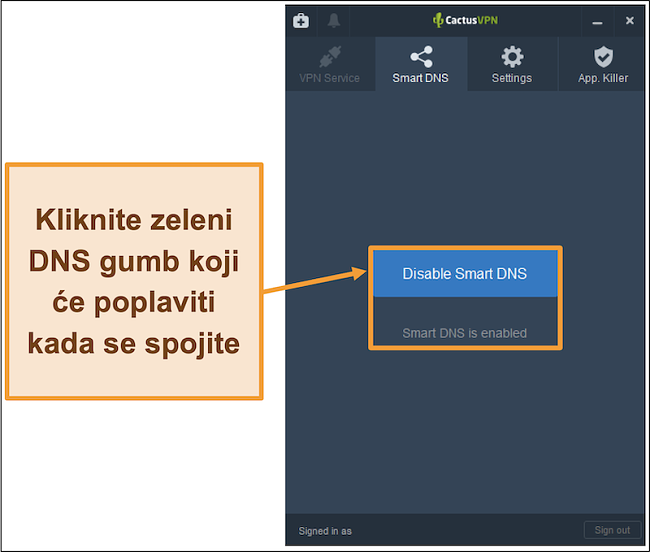The height and width of the screenshot is (552, 650).
Task: Click the Sign out button
Action: [x=612, y=530]
